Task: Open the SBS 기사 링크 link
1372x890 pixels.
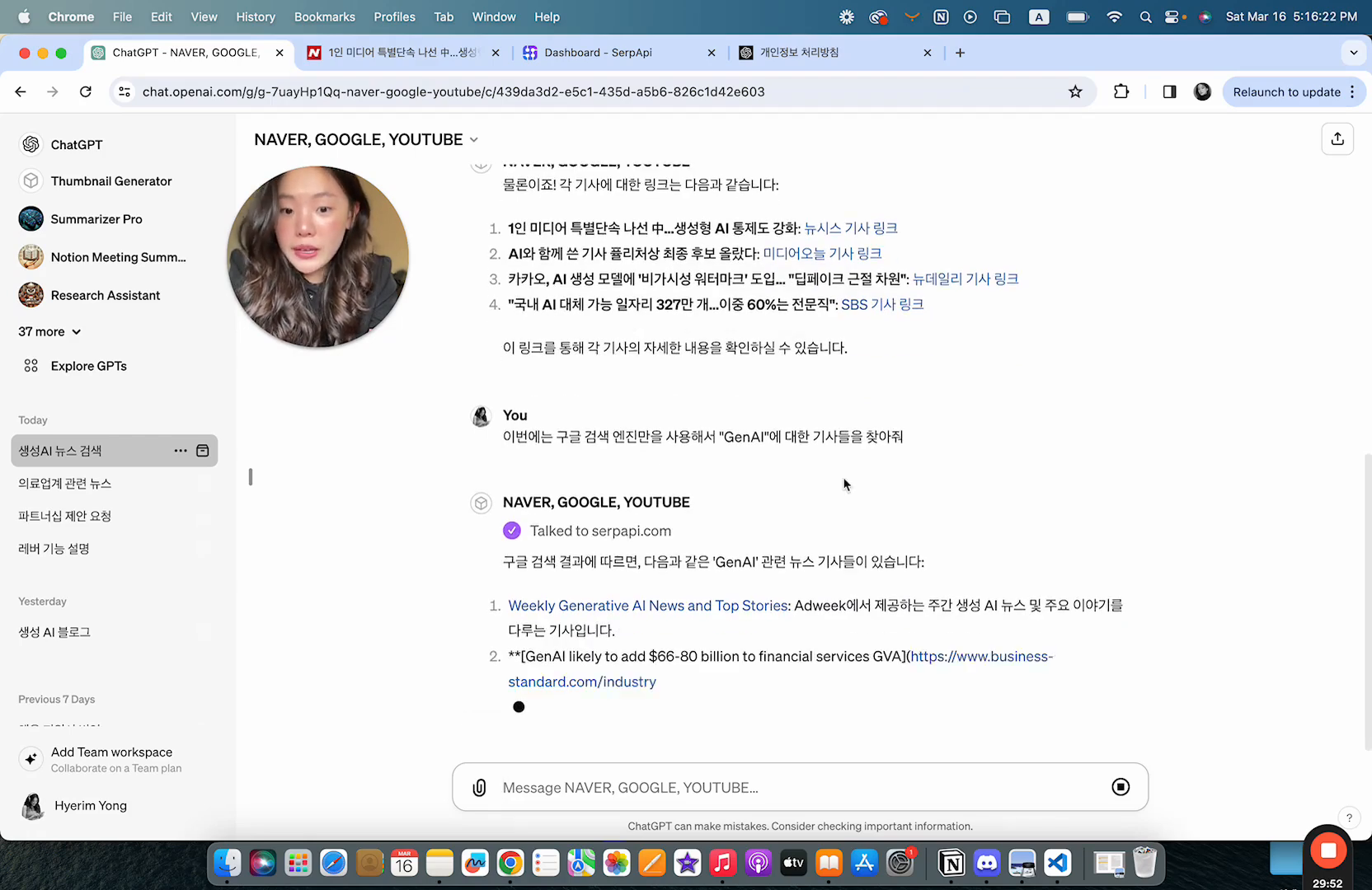Action: (x=882, y=305)
